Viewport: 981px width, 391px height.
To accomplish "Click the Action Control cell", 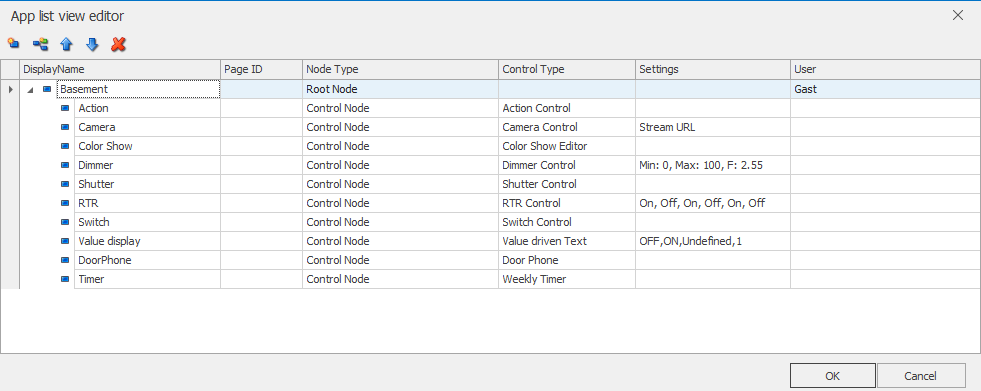I will pos(567,108).
